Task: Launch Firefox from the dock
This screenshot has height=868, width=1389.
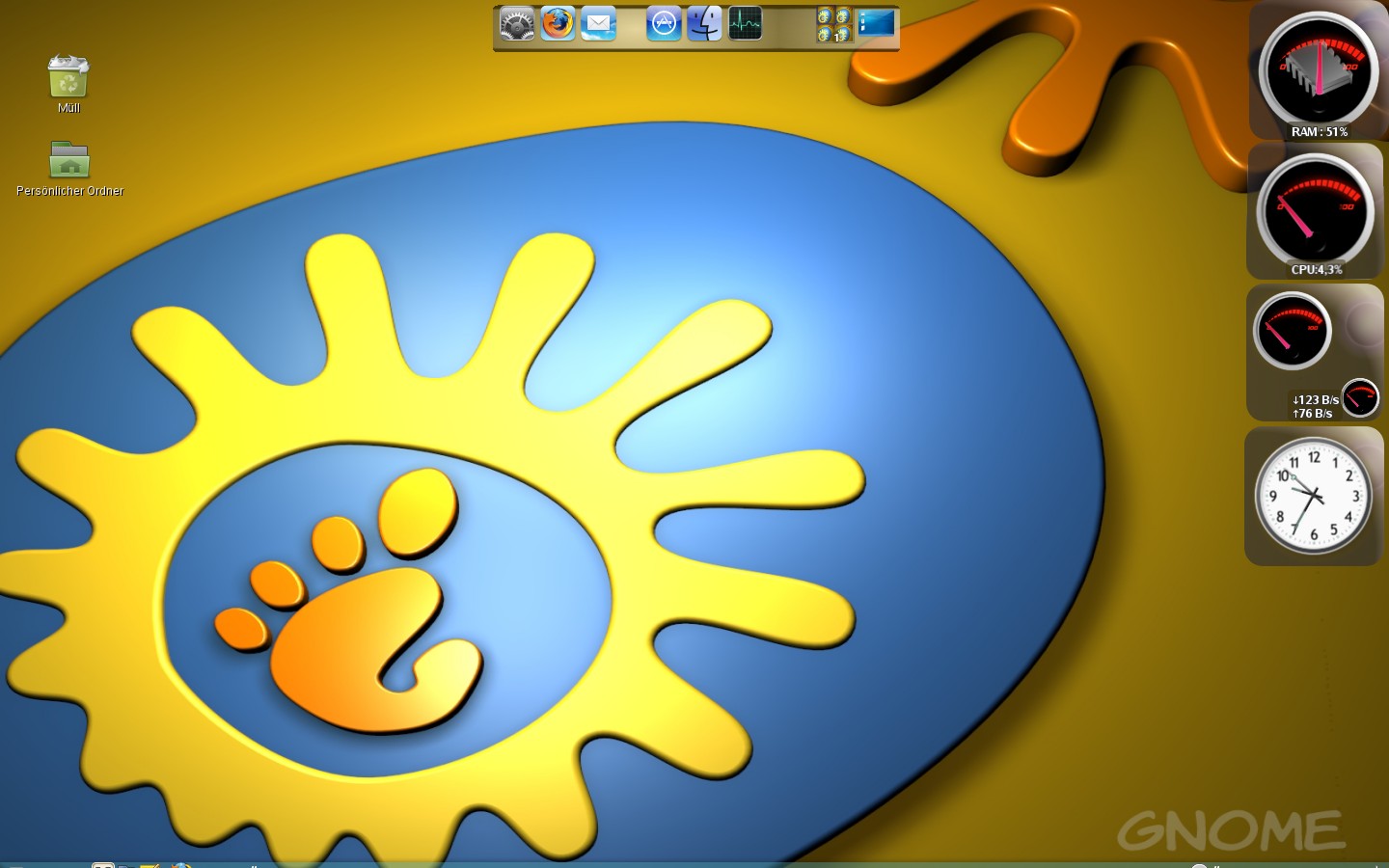Action: 558,23
